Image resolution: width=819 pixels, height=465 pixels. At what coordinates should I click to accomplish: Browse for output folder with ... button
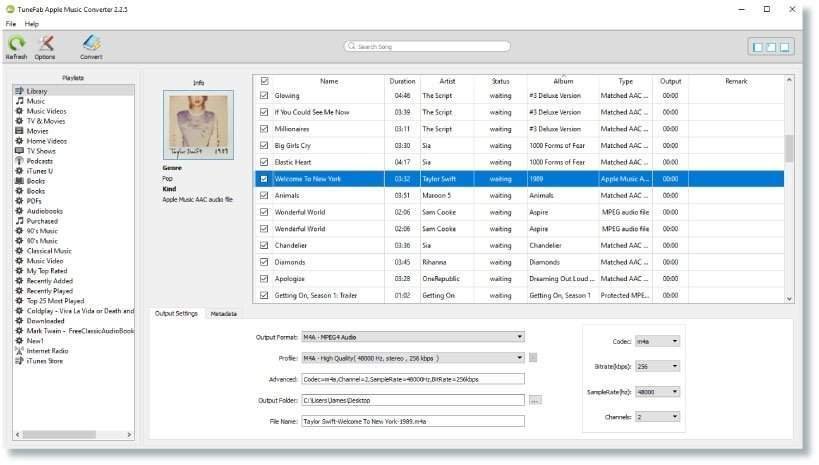[x=535, y=400]
